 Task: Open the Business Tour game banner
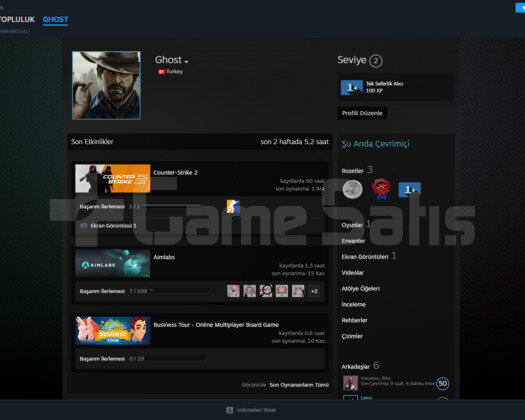coord(112,331)
